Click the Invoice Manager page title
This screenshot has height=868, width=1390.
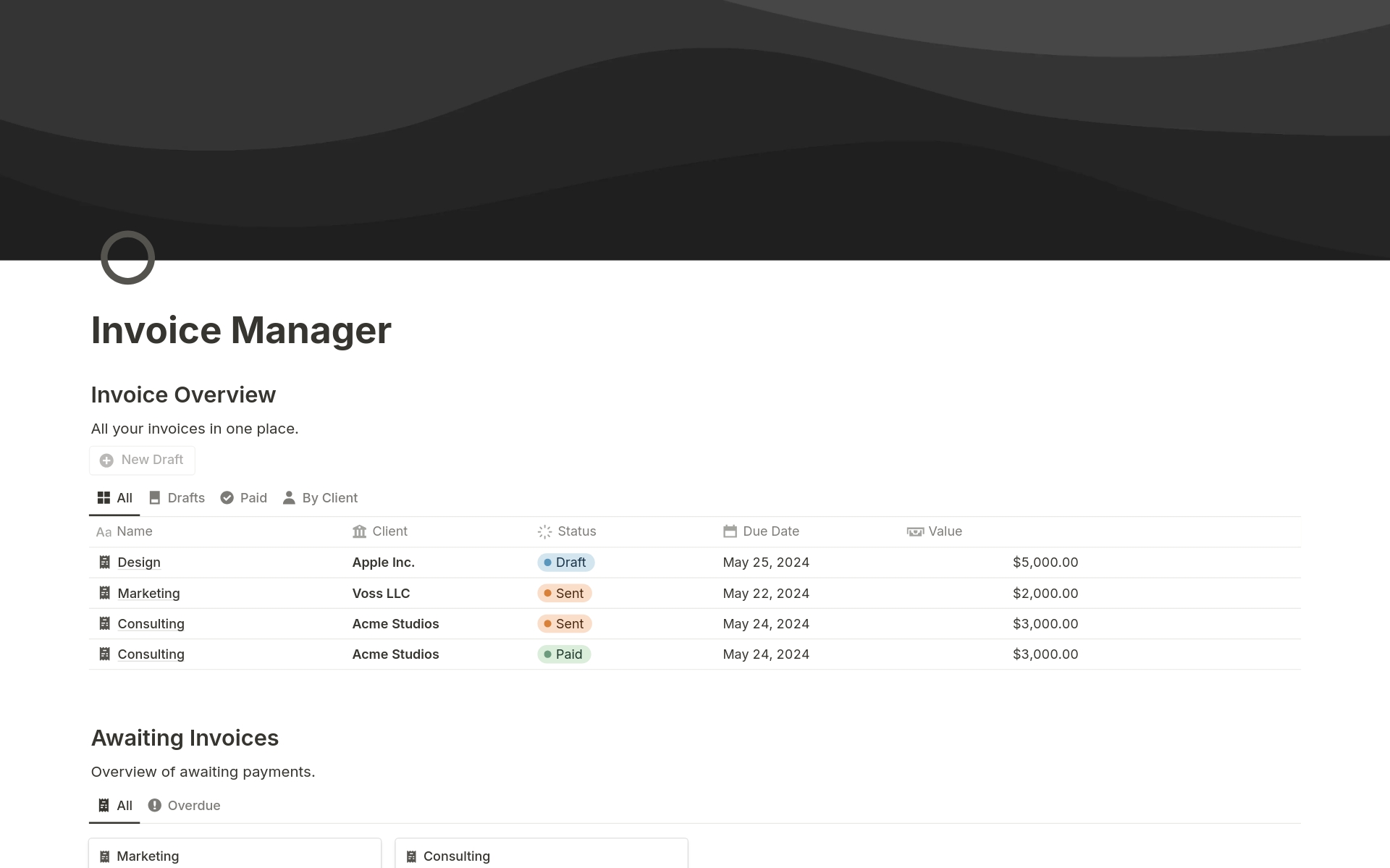pos(241,330)
